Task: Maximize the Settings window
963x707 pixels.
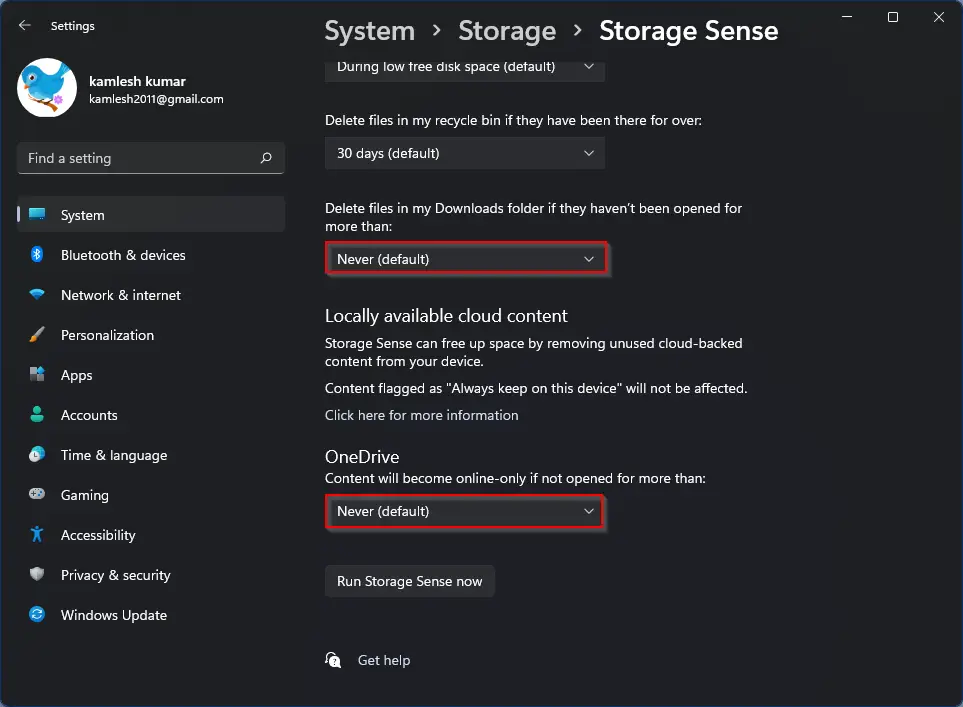Action: tap(893, 17)
